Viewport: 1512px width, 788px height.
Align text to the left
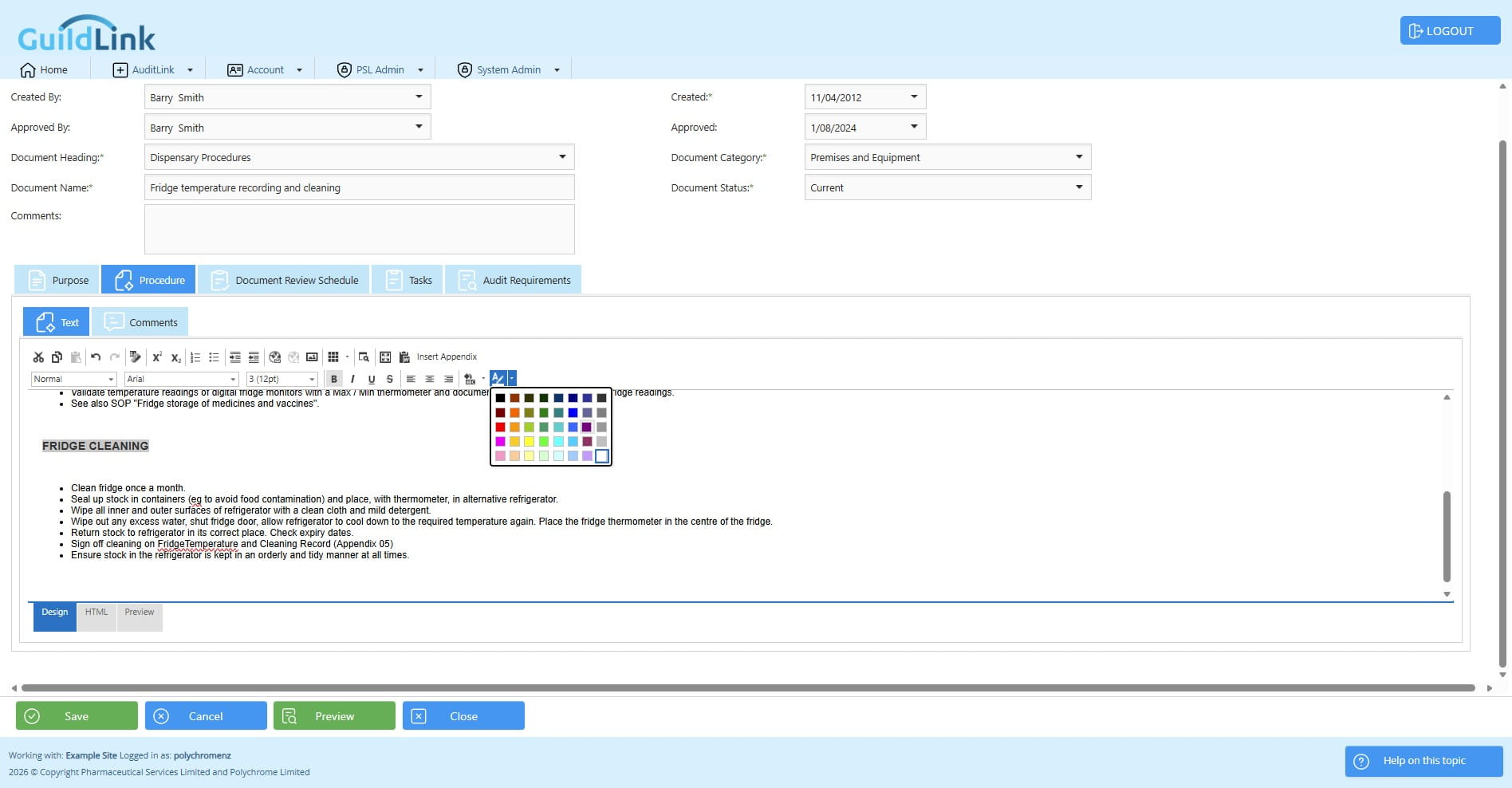point(411,379)
